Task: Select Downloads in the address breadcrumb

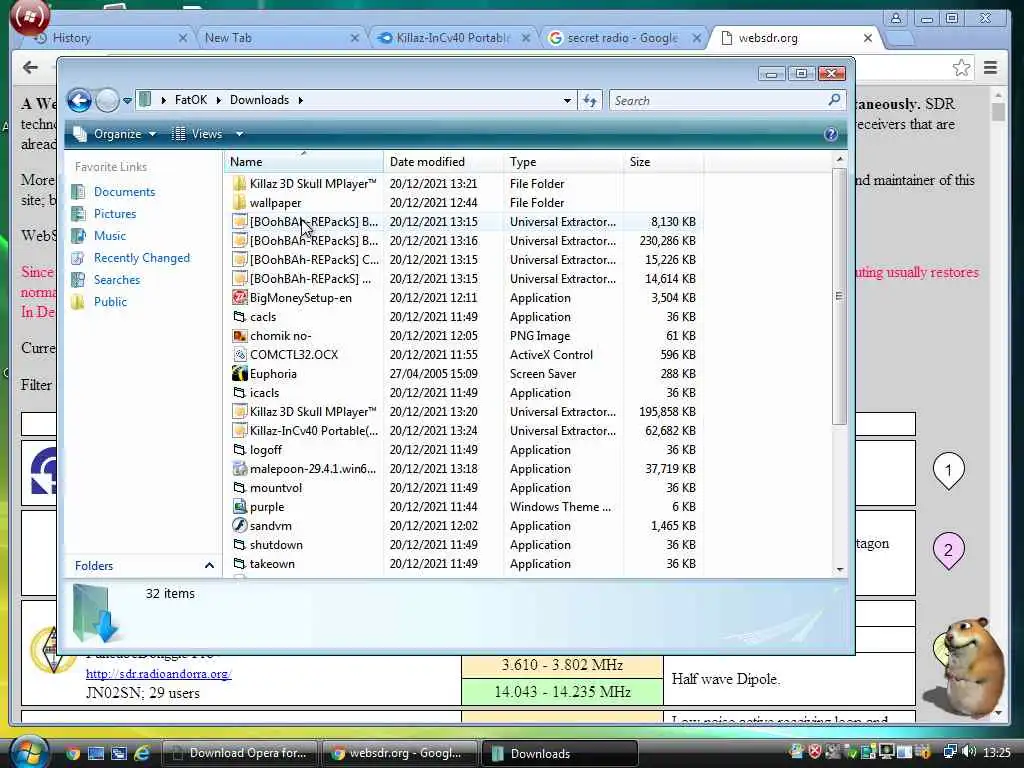Action: pyautogui.click(x=259, y=100)
